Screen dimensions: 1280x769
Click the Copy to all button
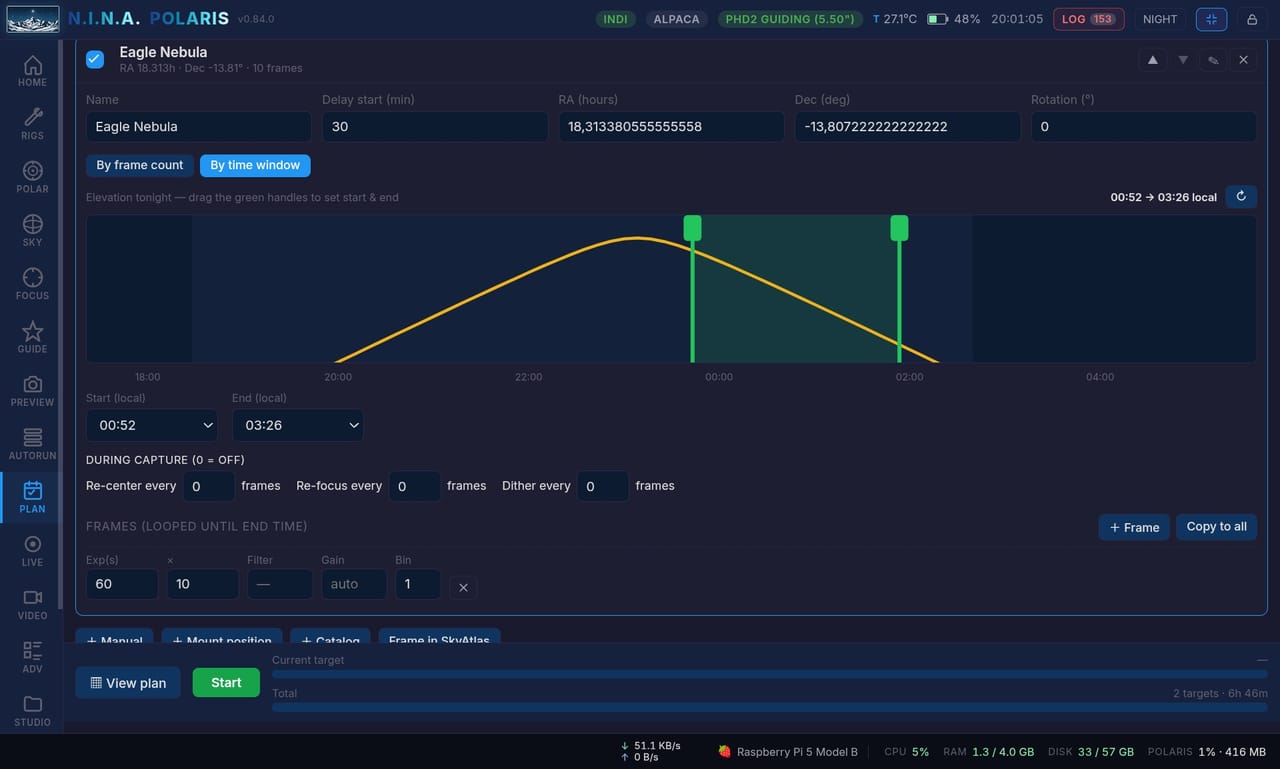tap(1216, 527)
